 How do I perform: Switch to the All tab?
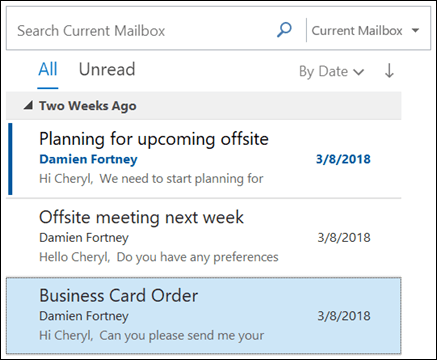pos(48,69)
